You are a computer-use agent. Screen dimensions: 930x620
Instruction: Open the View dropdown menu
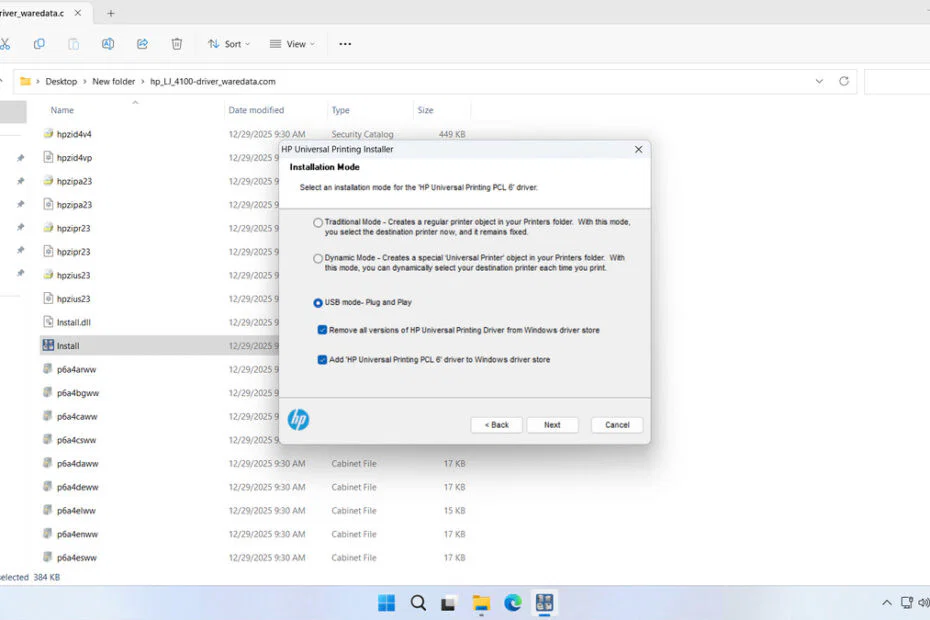[290, 44]
